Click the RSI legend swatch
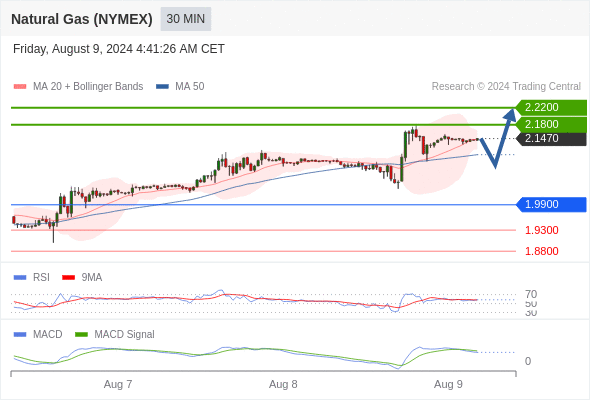Screen dimensions: 590x400 click(x=20, y=278)
